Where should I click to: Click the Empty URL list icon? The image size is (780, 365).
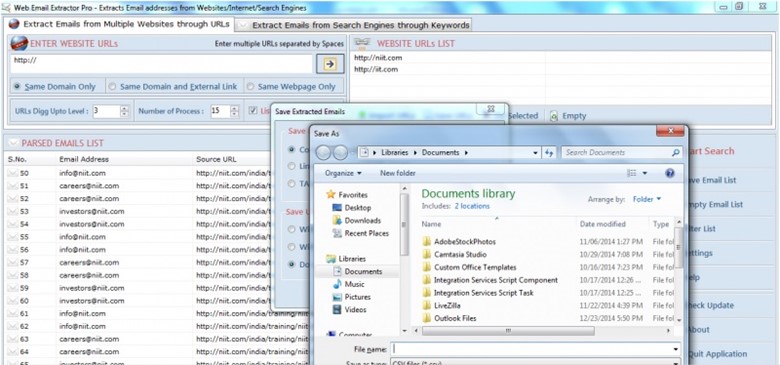(x=554, y=116)
